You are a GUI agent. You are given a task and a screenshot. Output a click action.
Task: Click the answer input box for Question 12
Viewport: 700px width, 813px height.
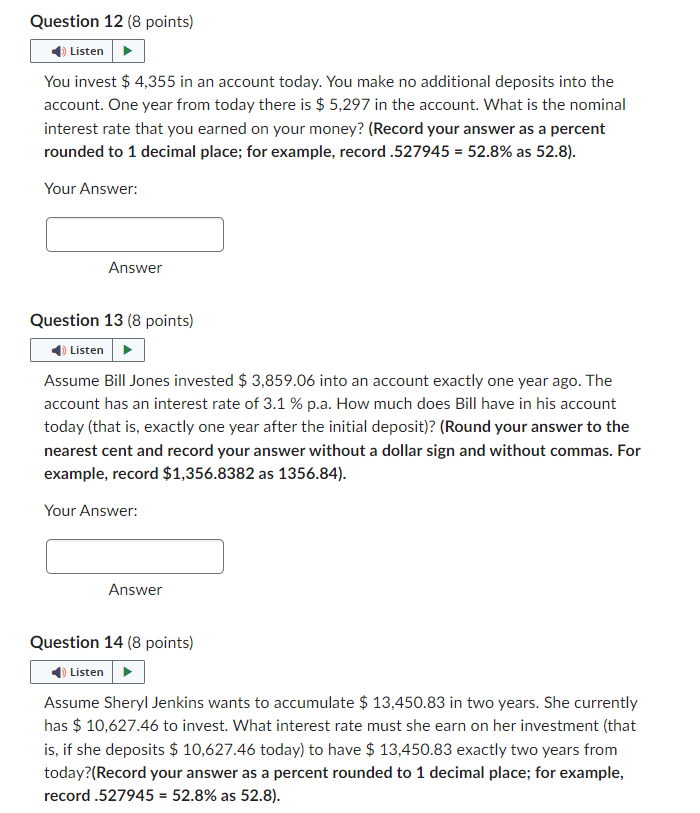point(134,234)
